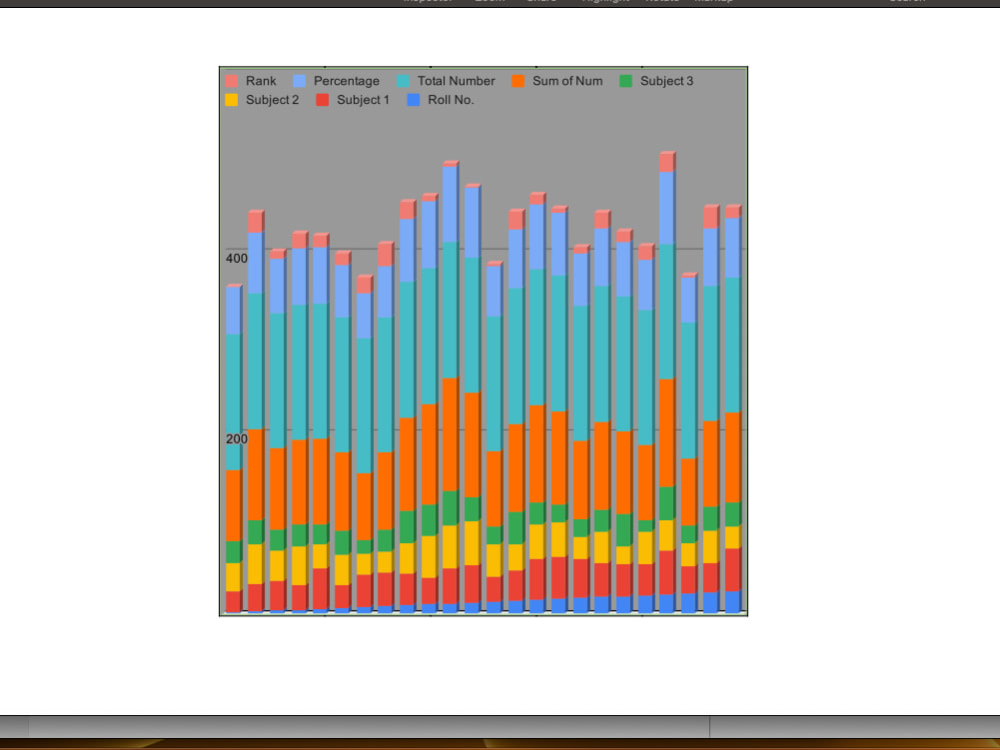Click the '200' axis value label

pyautogui.click(x=237, y=439)
